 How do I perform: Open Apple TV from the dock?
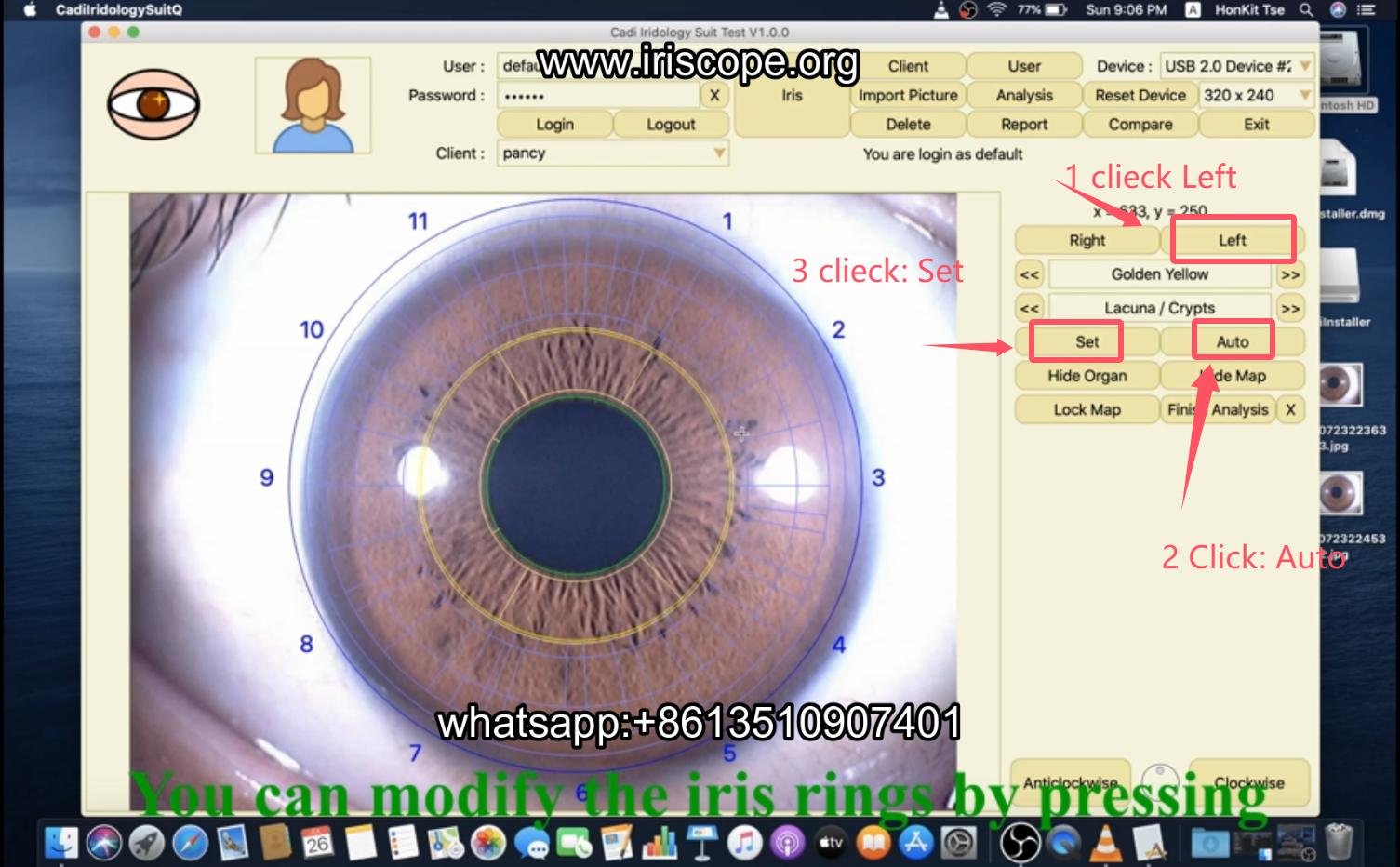coord(830,843)
